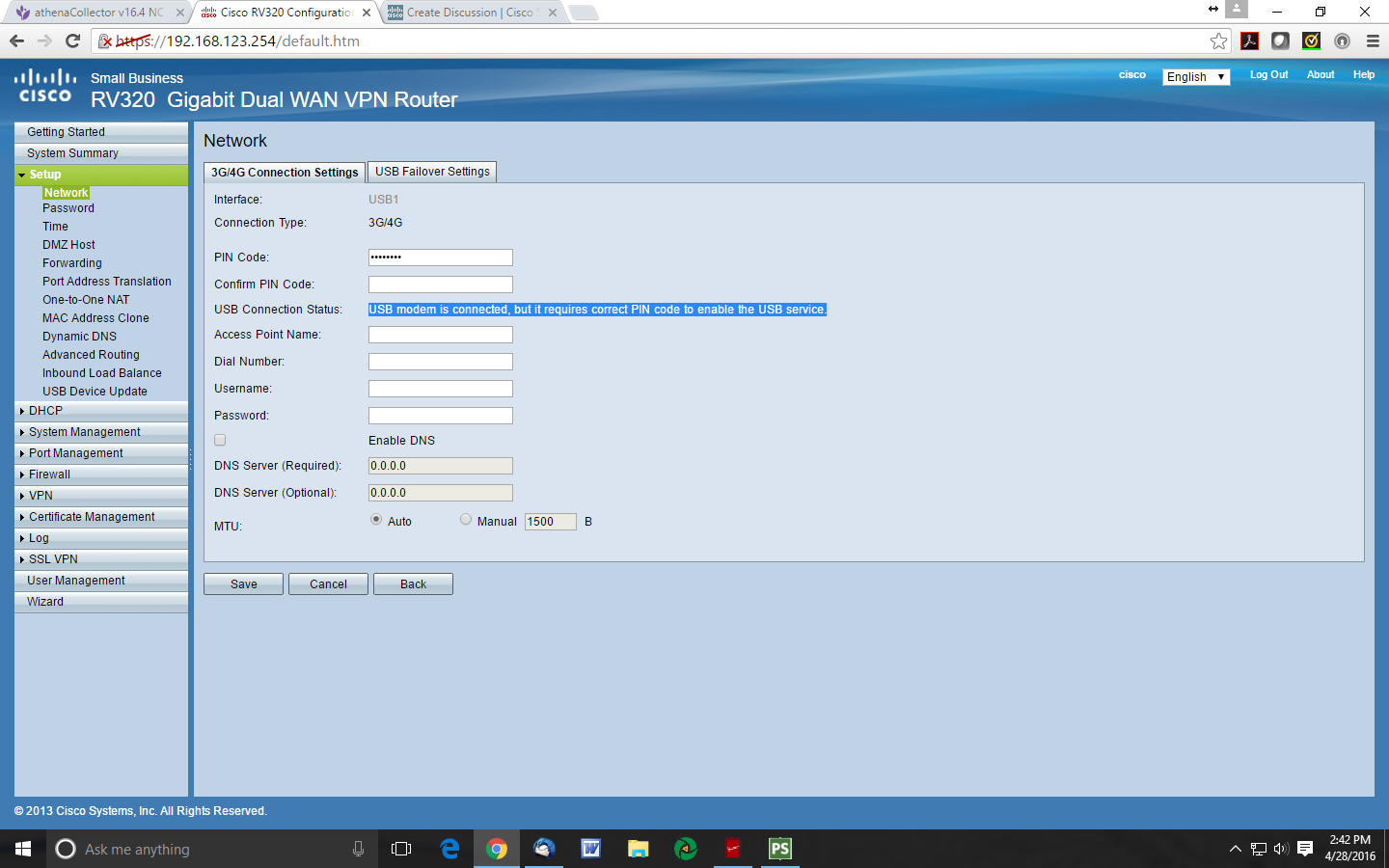Open Microsoft Word from the taskbar
Viewport: 1389px width, 868px height.
[x=591, y=849]
